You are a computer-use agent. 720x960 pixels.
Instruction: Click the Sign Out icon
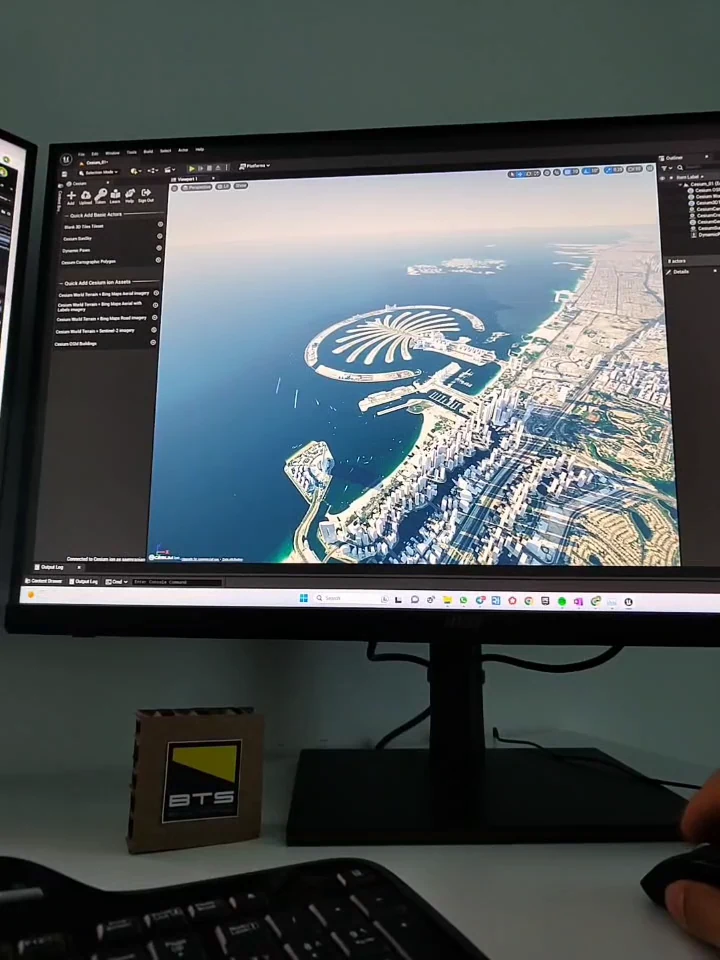tap(146, 195)
